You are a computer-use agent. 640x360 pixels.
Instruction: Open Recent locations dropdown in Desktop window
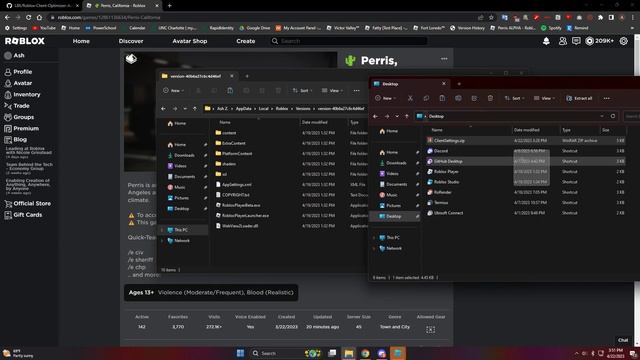(x=397, y=116)
